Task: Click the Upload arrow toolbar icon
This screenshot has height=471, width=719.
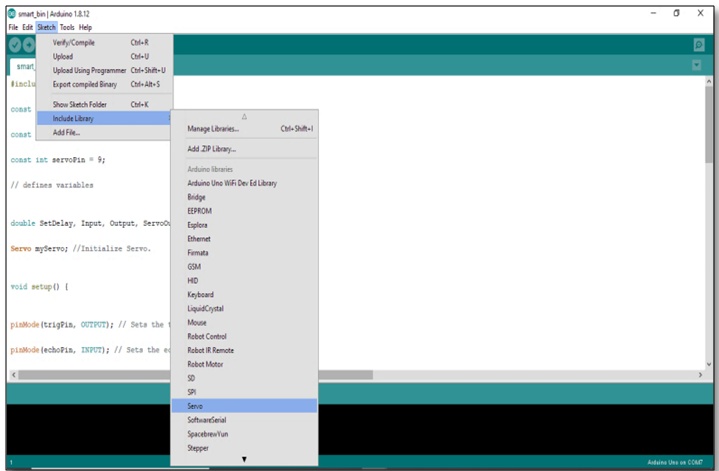Action: click(29, 44)
